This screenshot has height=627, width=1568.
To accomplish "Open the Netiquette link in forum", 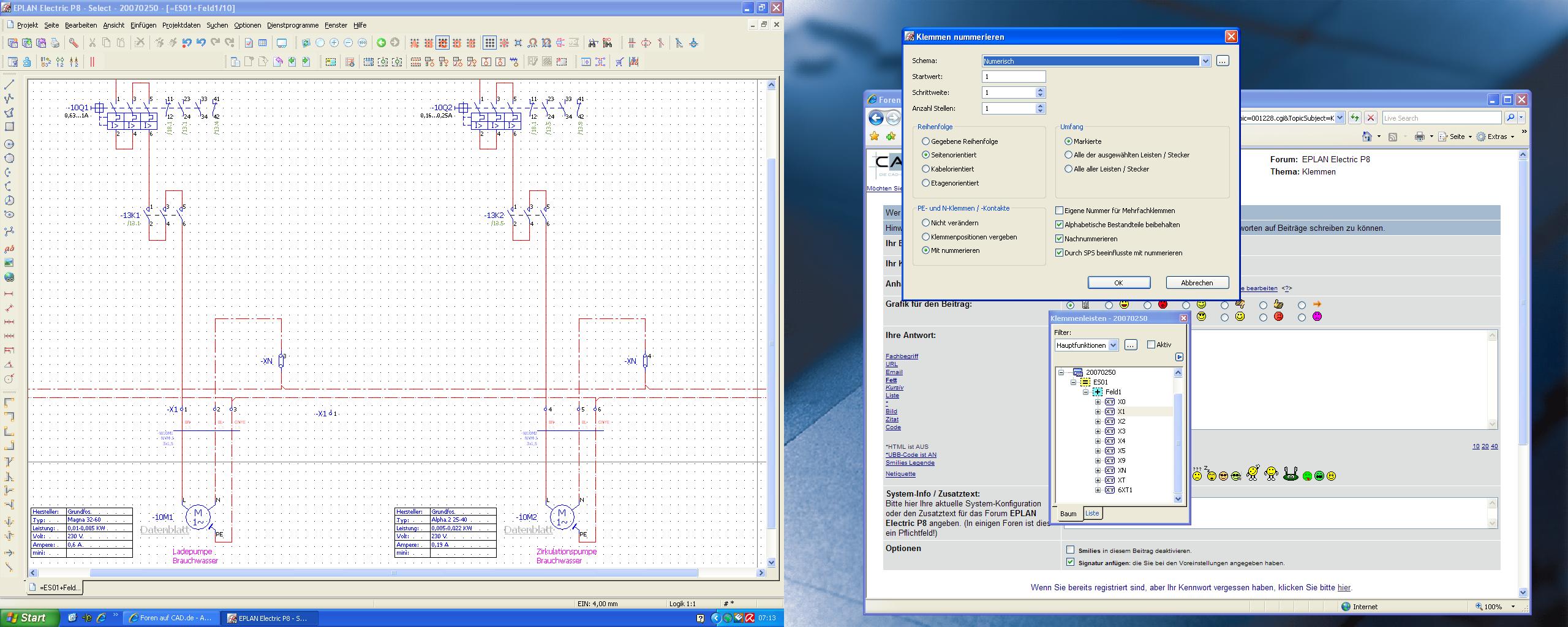I will point(900,473).
